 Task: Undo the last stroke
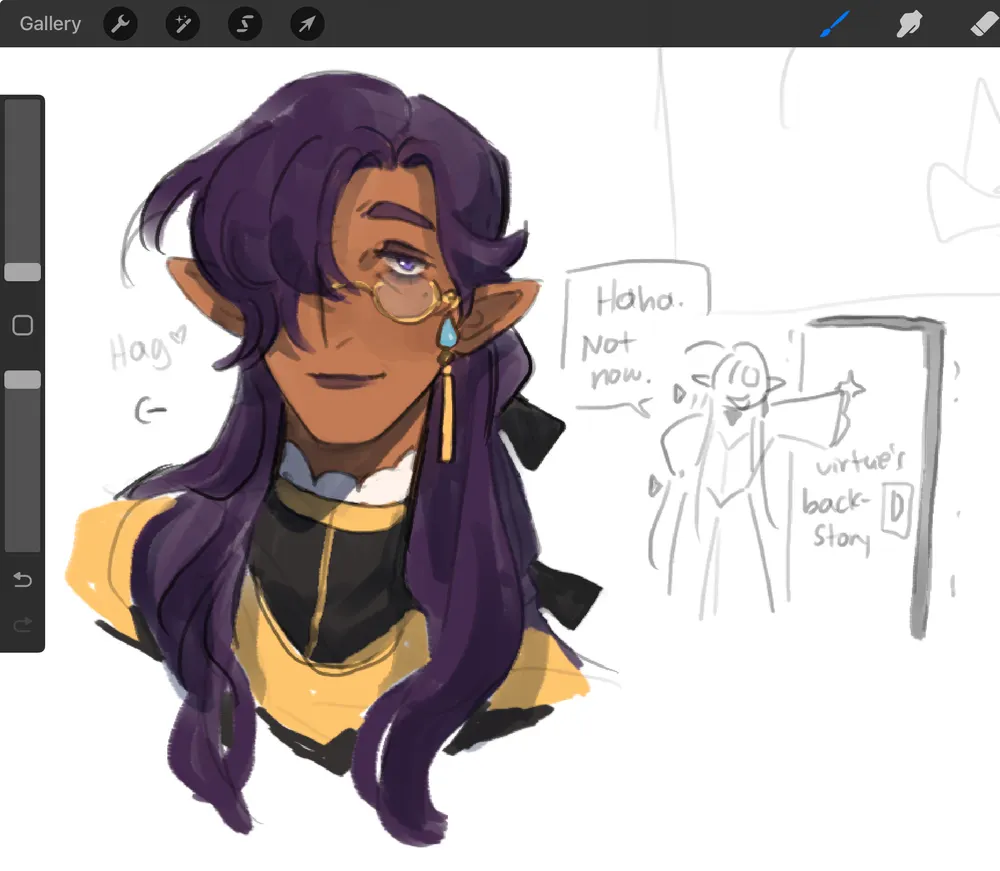pos(22,580)
